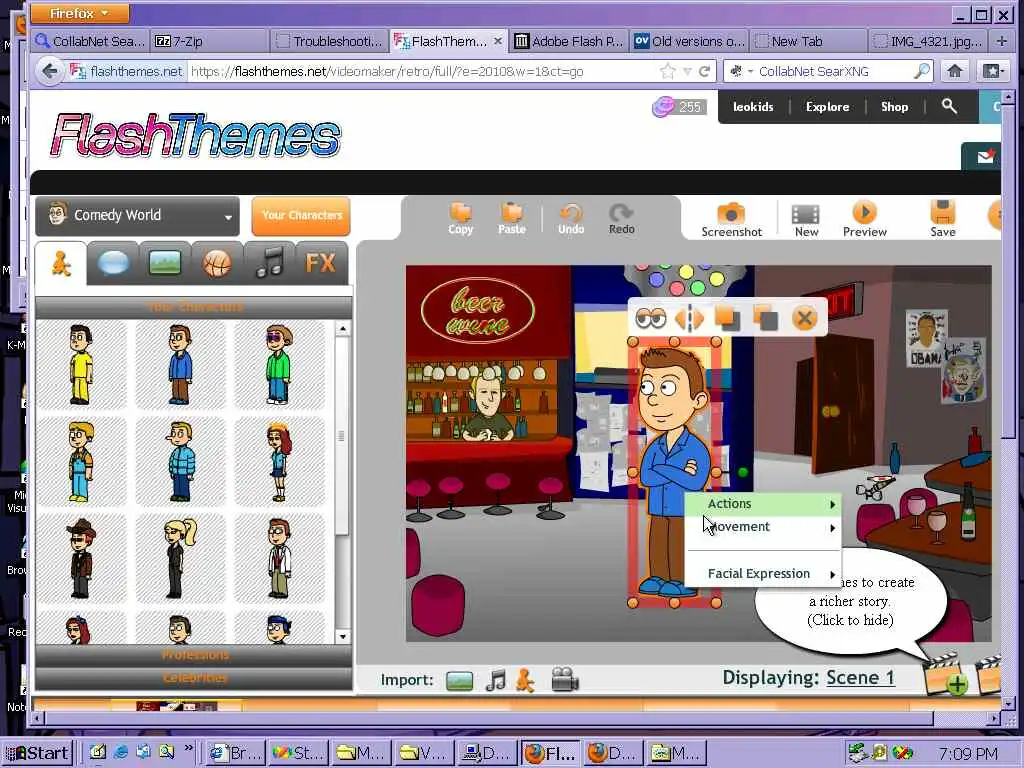Open the Props basketball tab
This screenshot has height=768, width=1024.
point(217,264)
